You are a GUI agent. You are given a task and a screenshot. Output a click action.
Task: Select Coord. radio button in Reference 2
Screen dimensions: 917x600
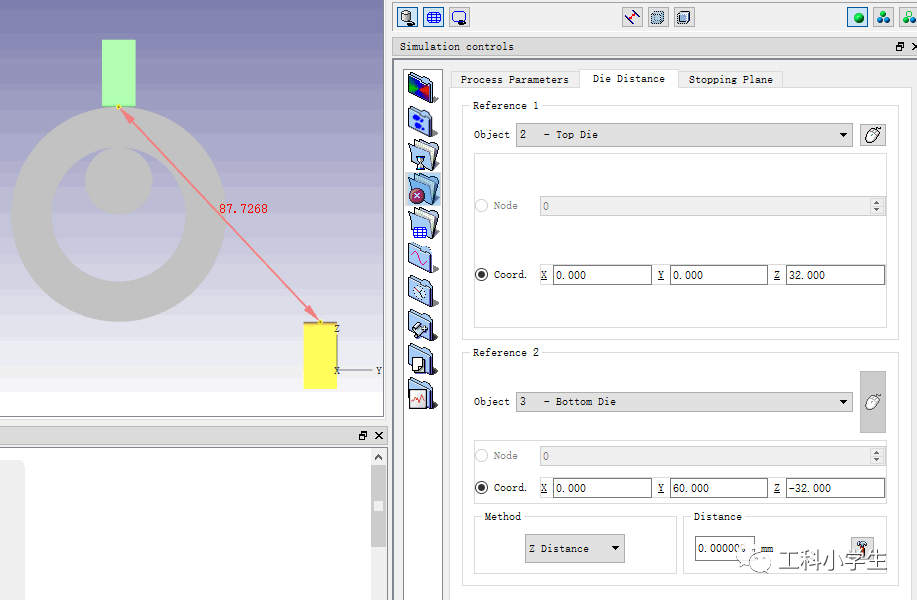(x=481, y=488)
